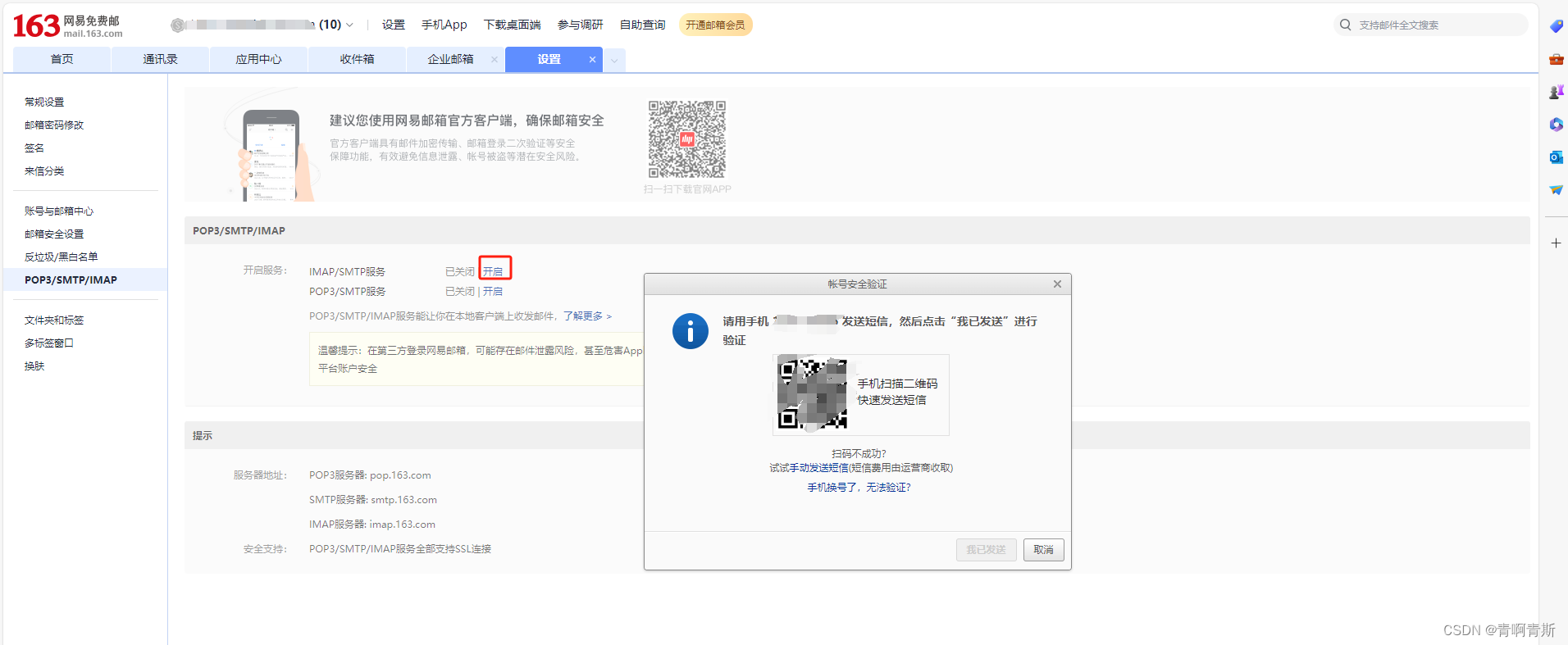1568x645 pixels.
Task: Open 邮箱密码修改 in the sidebar
Action: [x=54, y=125]
